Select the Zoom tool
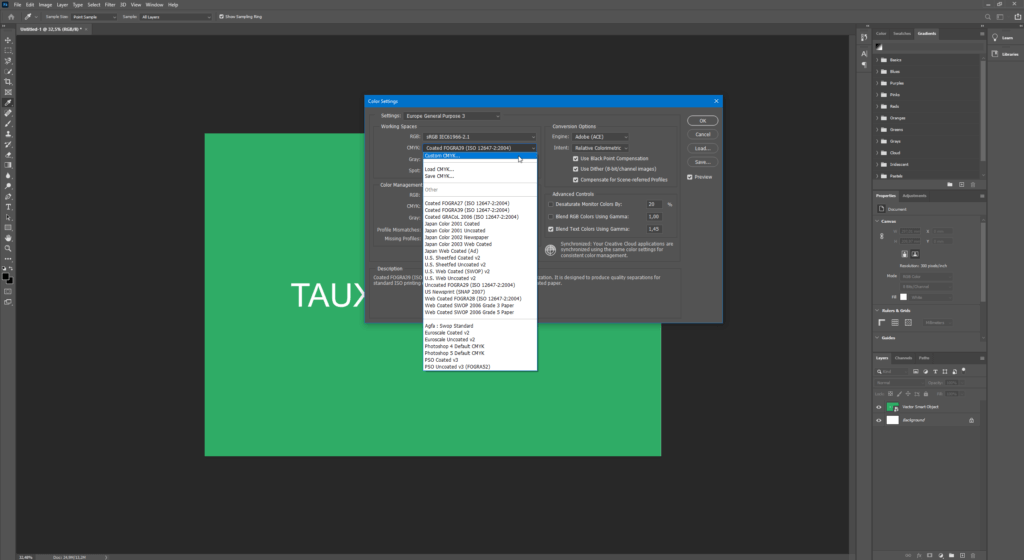This screenshot has height=560, width=1024. pos(8,249)
